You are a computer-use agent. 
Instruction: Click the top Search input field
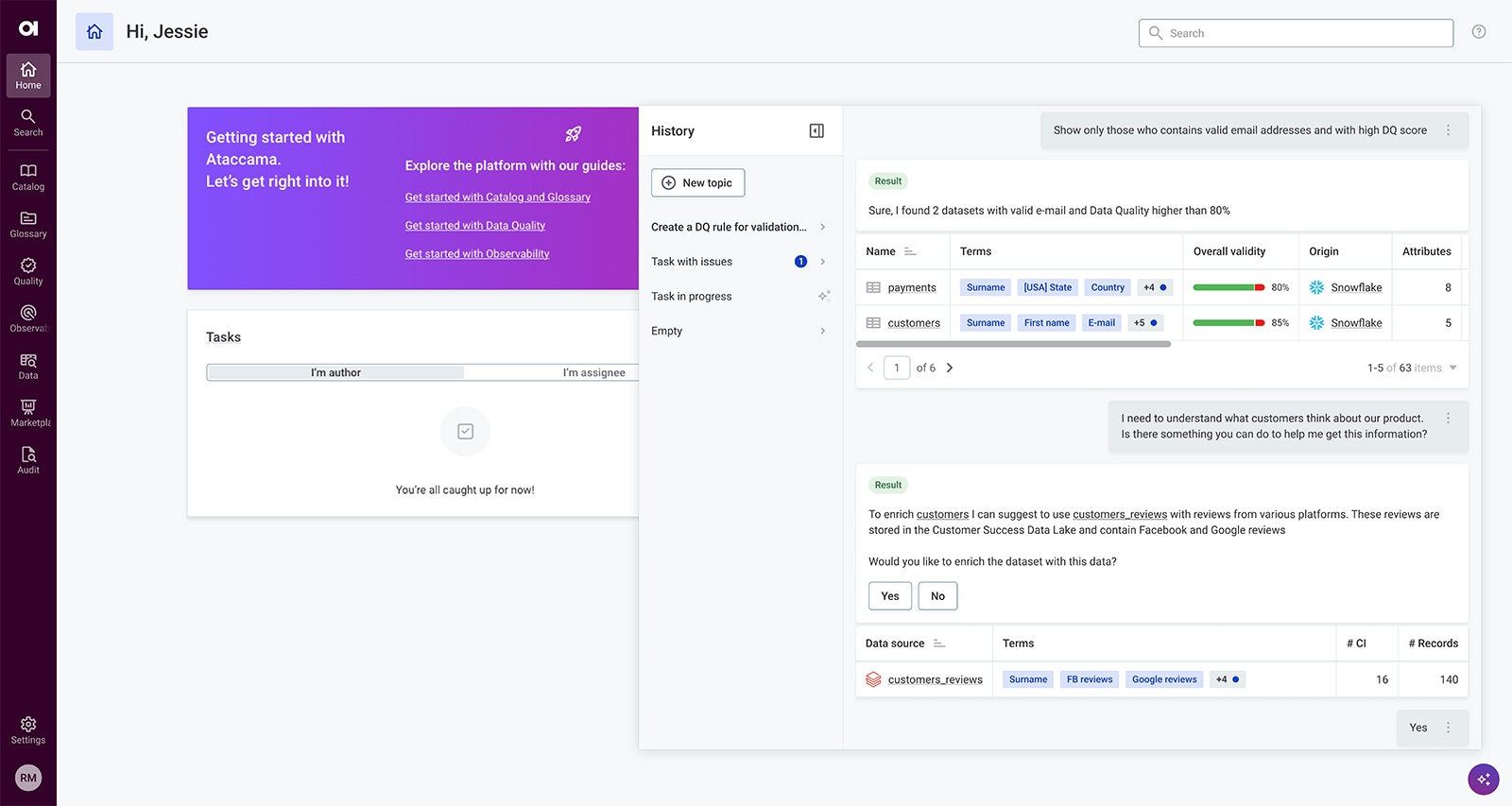[x=1304, y=33]
